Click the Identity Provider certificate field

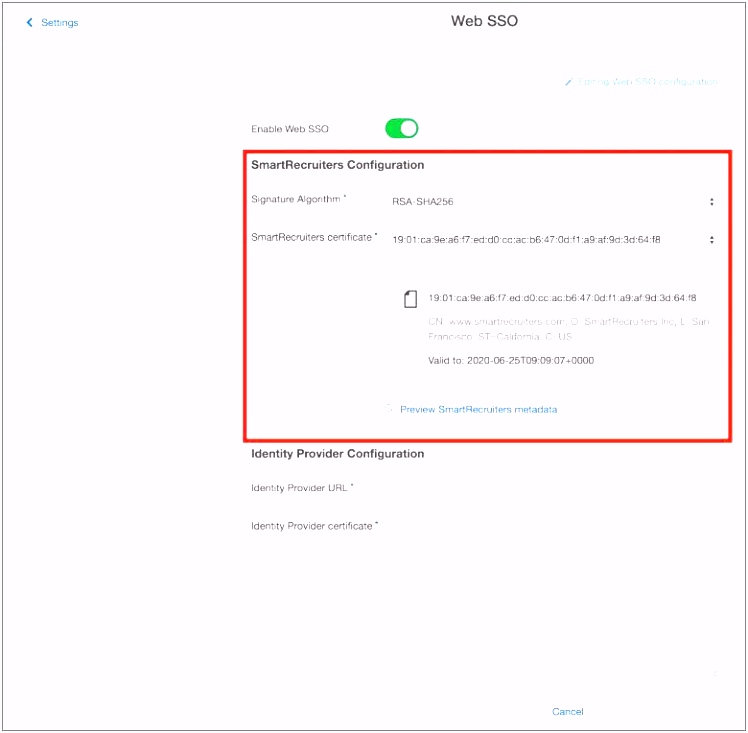coord(552,526)
